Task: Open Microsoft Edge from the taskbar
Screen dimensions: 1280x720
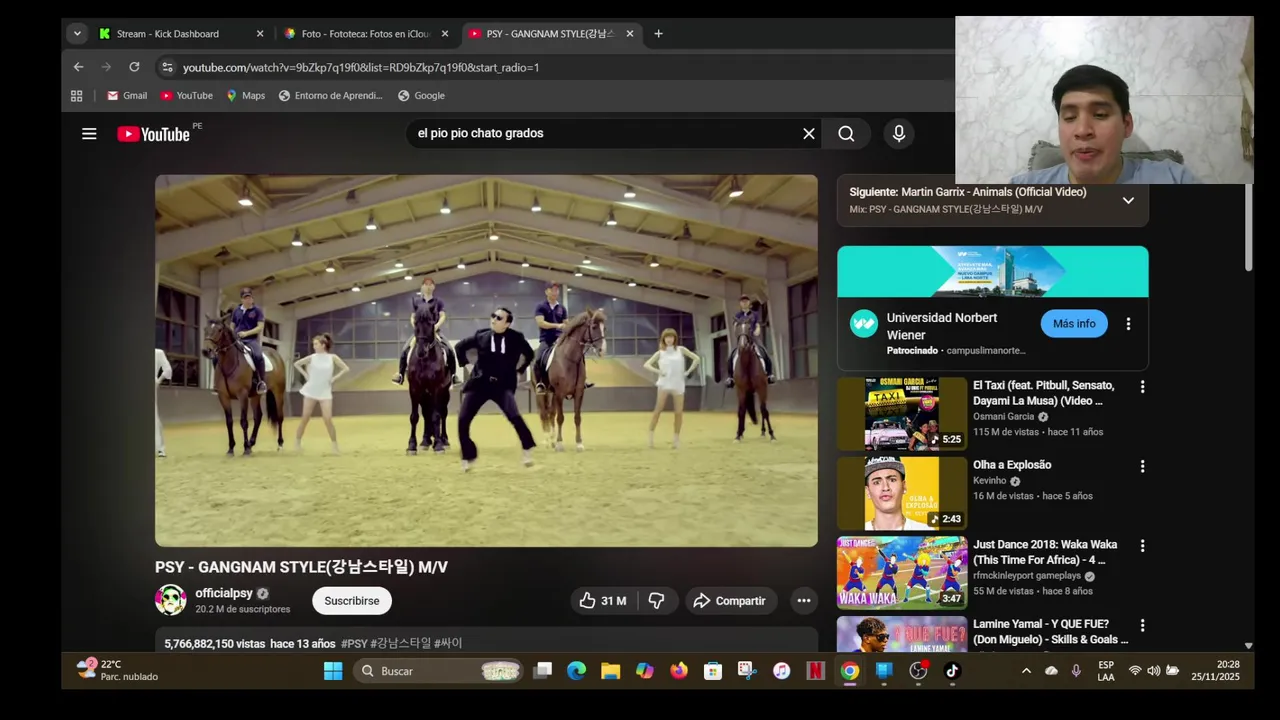Action: 577,671
